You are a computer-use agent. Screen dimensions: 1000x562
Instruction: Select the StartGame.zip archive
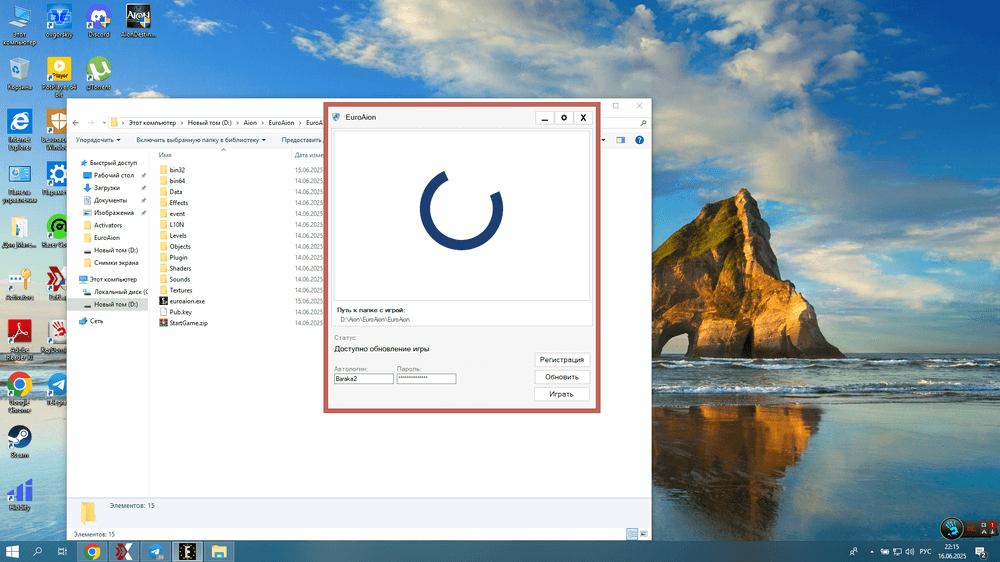(188, 323)
